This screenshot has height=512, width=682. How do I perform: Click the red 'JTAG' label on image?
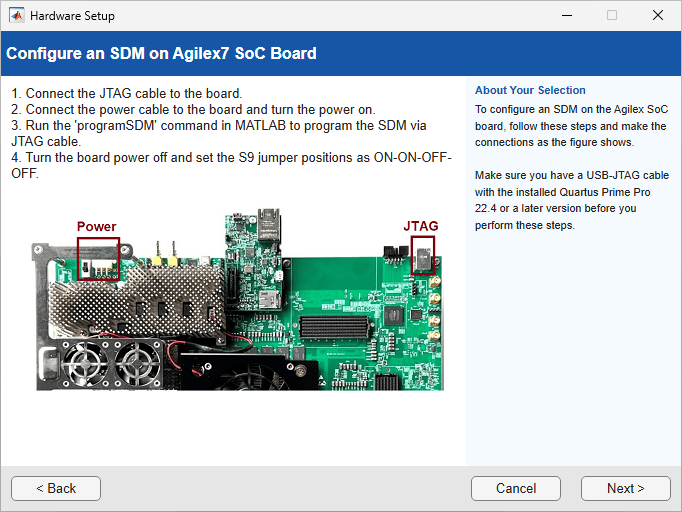pyautogui.click(x=421, y=226)
